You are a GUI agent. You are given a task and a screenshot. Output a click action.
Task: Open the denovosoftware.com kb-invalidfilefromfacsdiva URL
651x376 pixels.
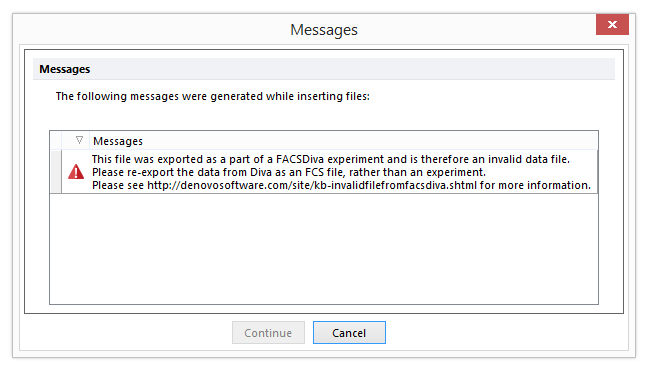(312, 185)
